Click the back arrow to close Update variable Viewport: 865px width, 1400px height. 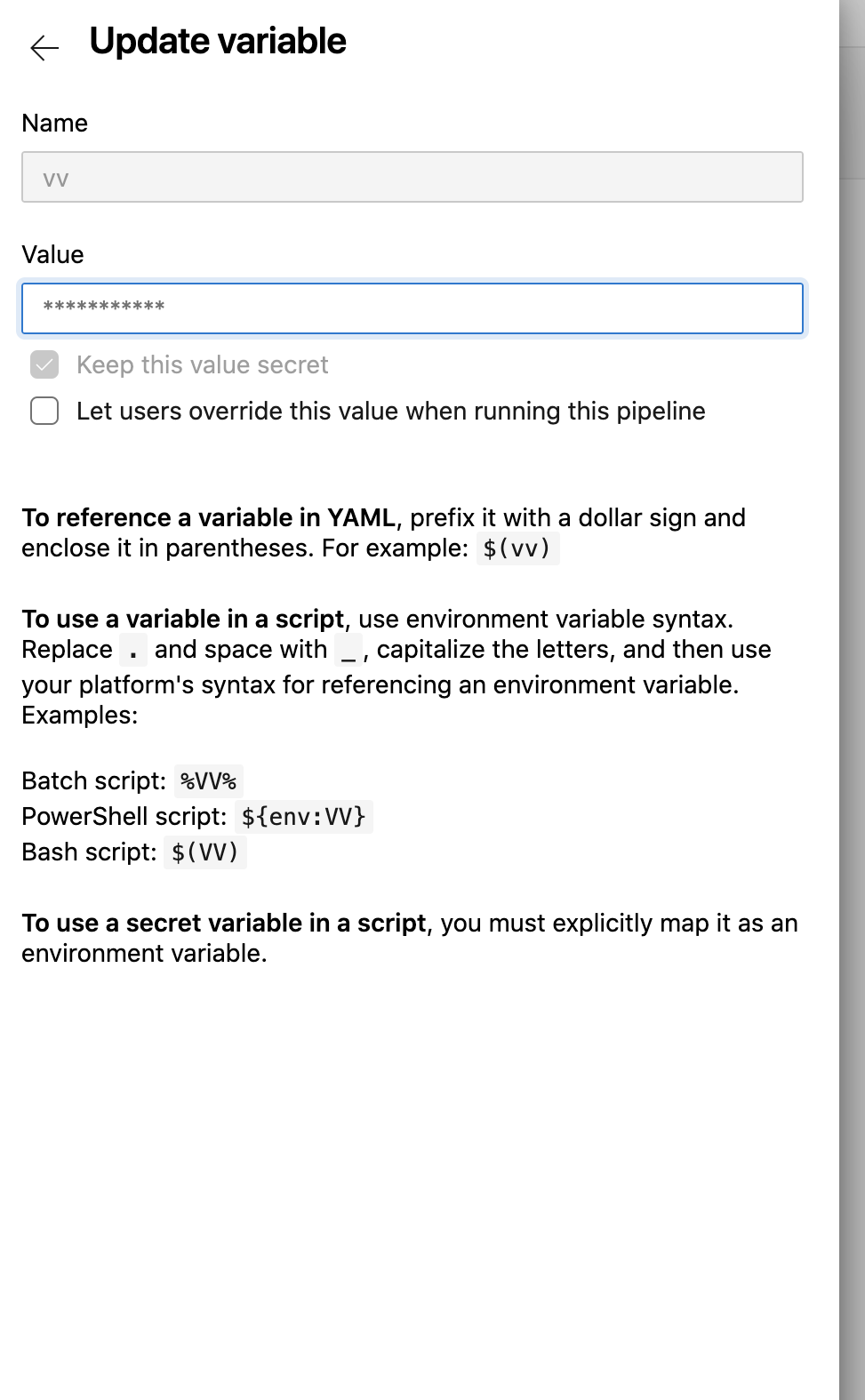[44, 46]
